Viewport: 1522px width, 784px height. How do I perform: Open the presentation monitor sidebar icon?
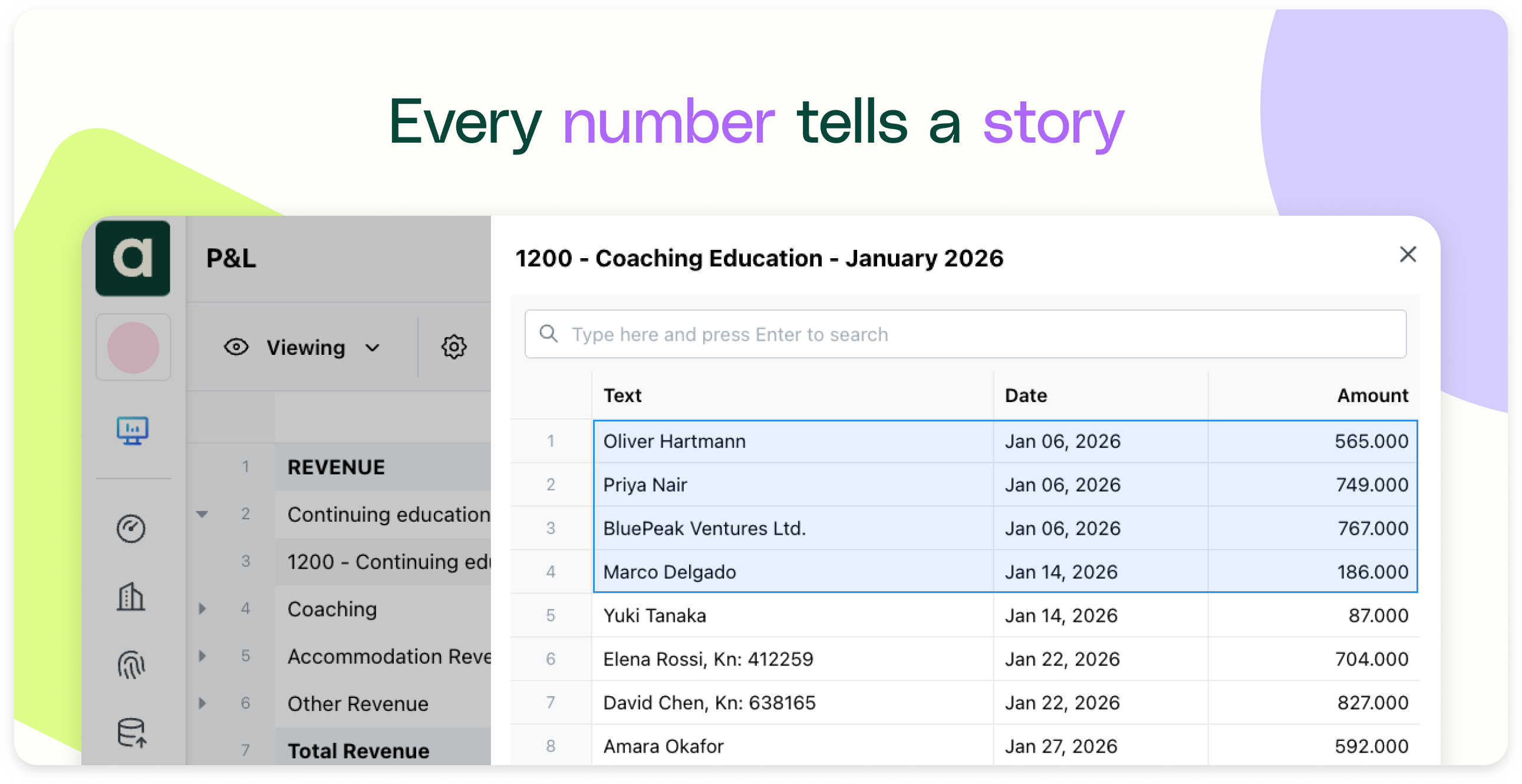click(133, 431)
